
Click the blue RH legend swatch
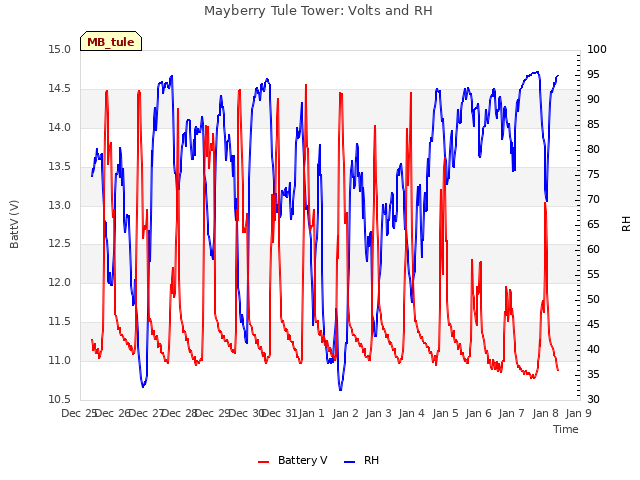tap(349, 462)
